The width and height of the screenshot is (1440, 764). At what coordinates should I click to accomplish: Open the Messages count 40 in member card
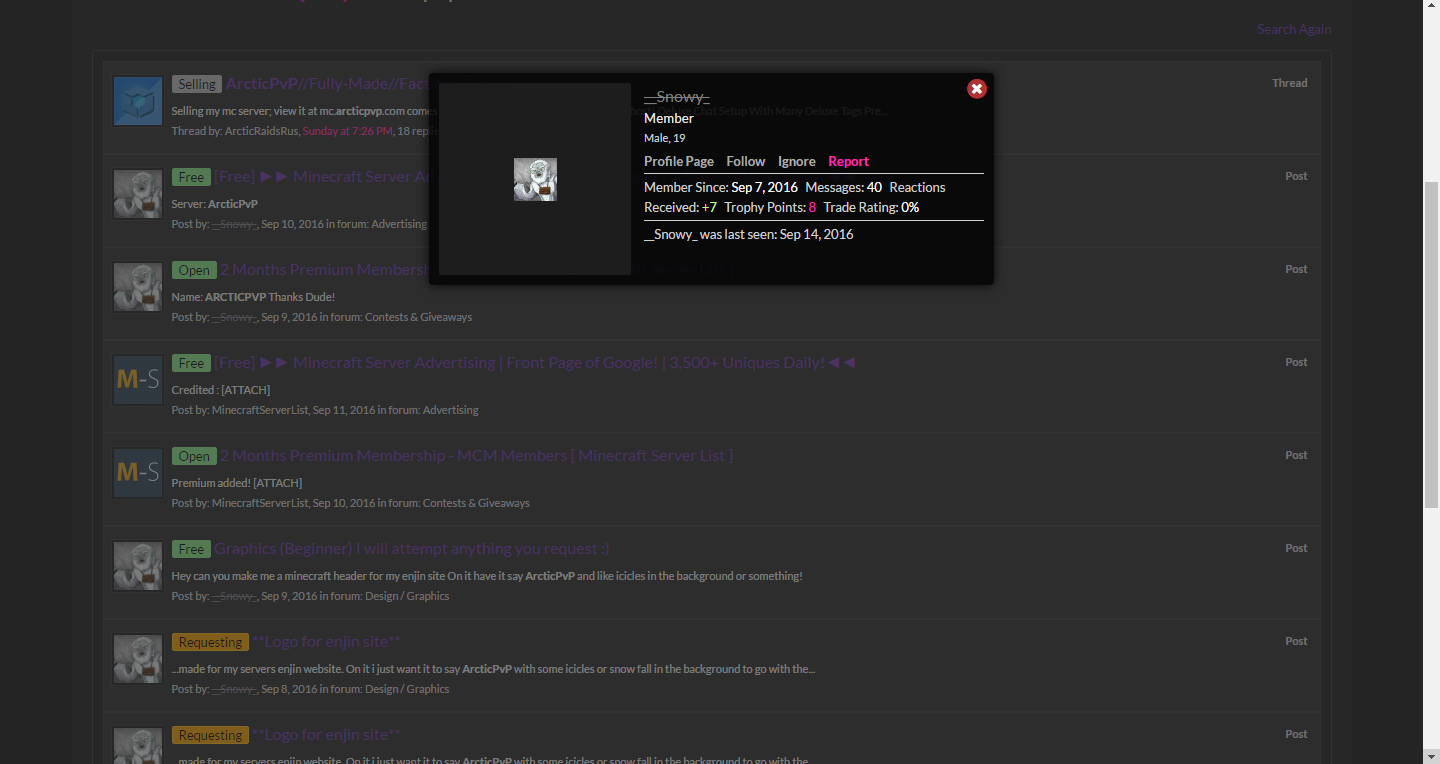pos(874,187)
